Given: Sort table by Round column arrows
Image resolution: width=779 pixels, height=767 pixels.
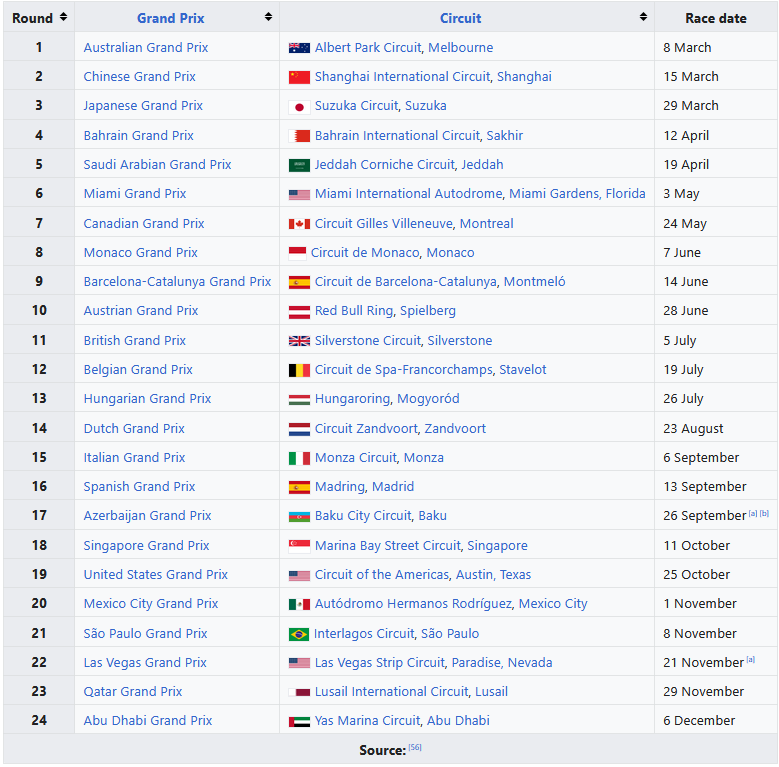Looking at the screenshot, I should click(x=63, y=17).
